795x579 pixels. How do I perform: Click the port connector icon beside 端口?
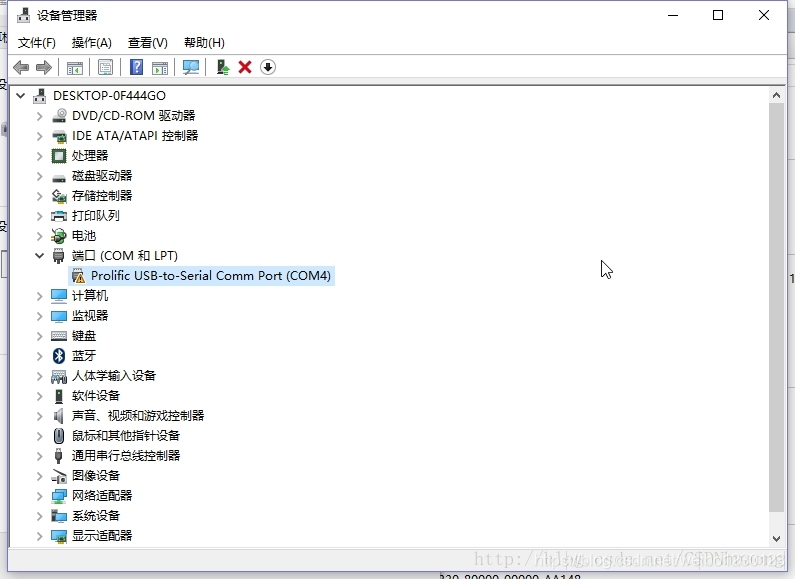[59, 256]
